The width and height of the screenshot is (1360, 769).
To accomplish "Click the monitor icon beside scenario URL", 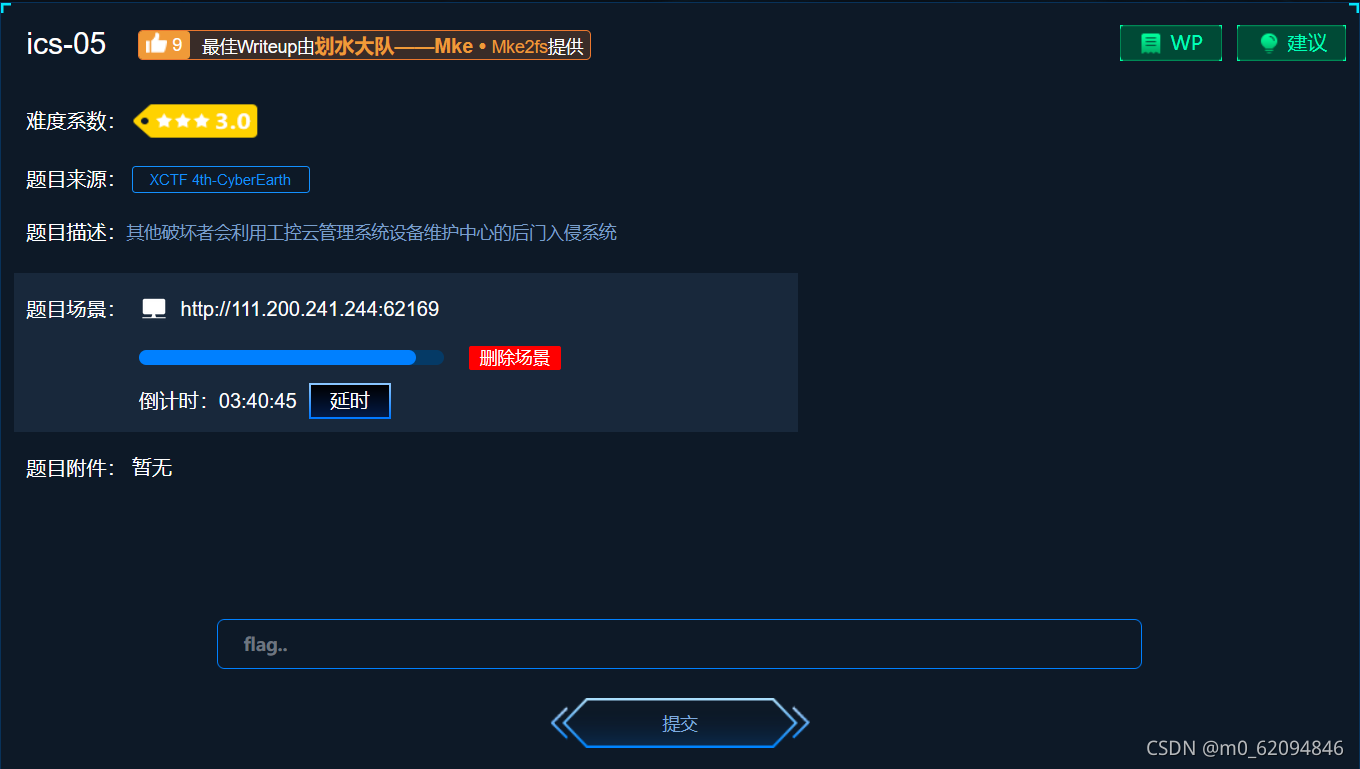I will (154, 309).
